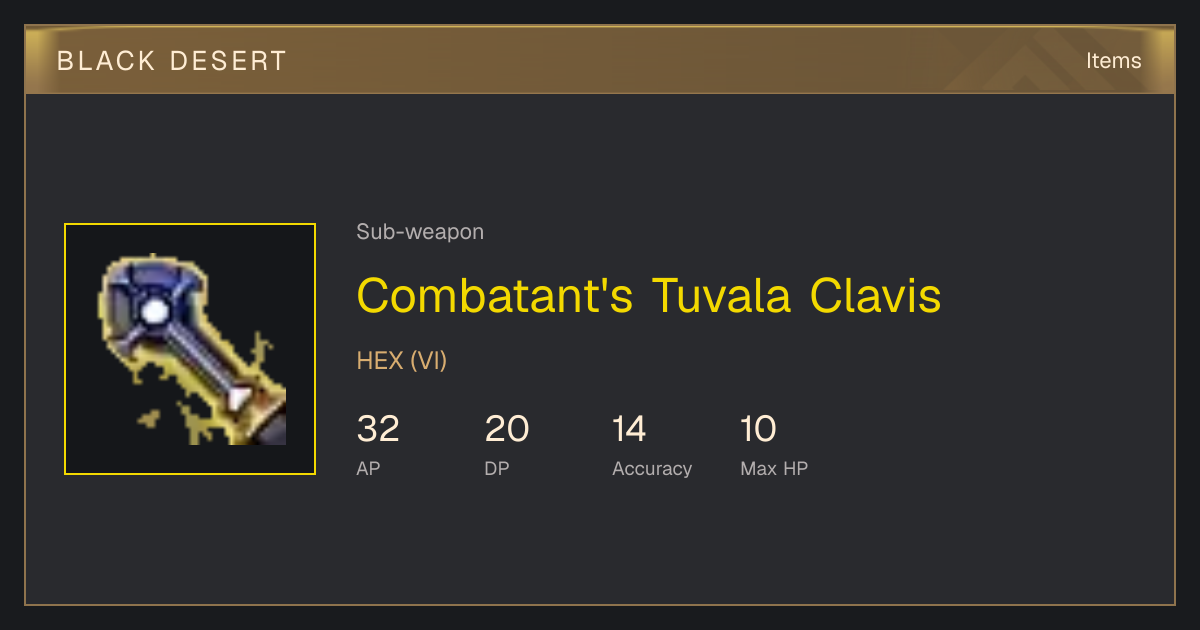Screen dimensions: 1200x630
Task: Click the AP stat label
Action: 368,468
